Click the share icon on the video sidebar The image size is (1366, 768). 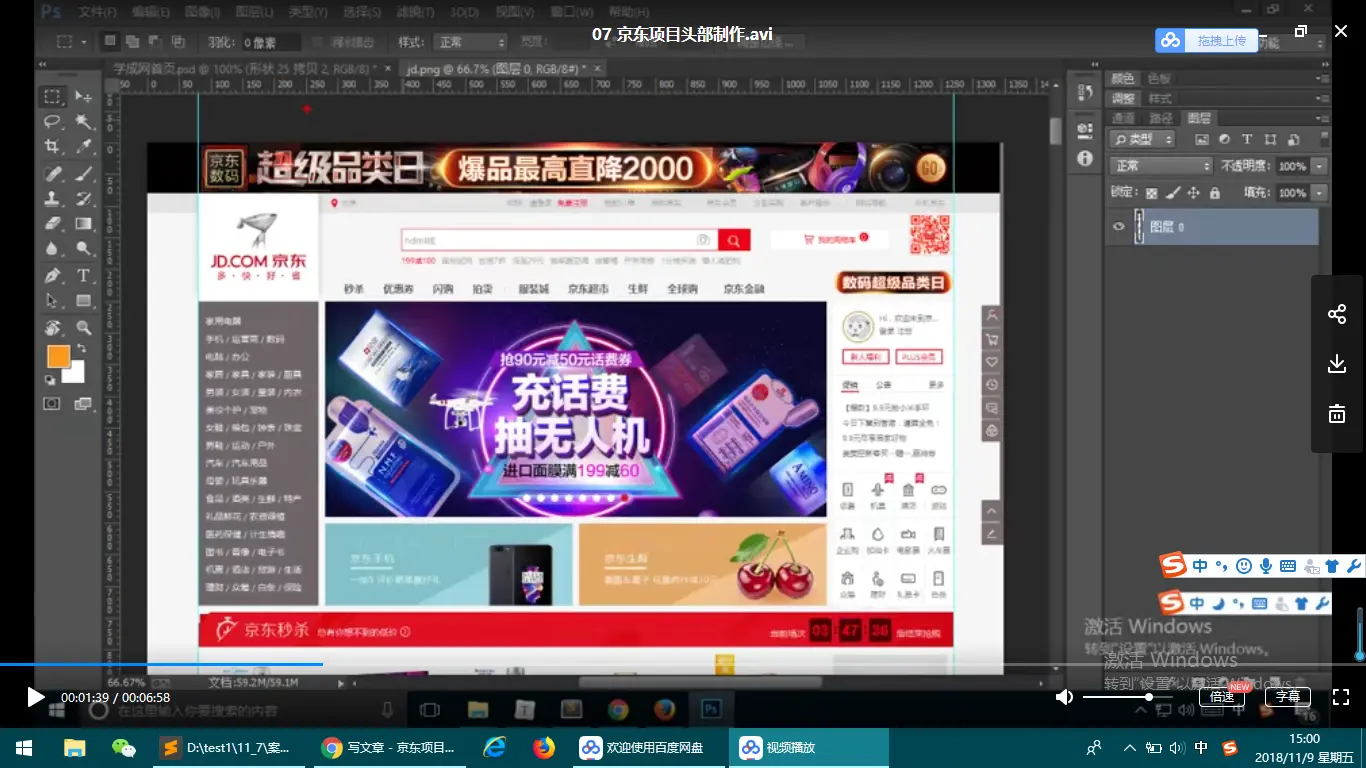pos(1337,315)
